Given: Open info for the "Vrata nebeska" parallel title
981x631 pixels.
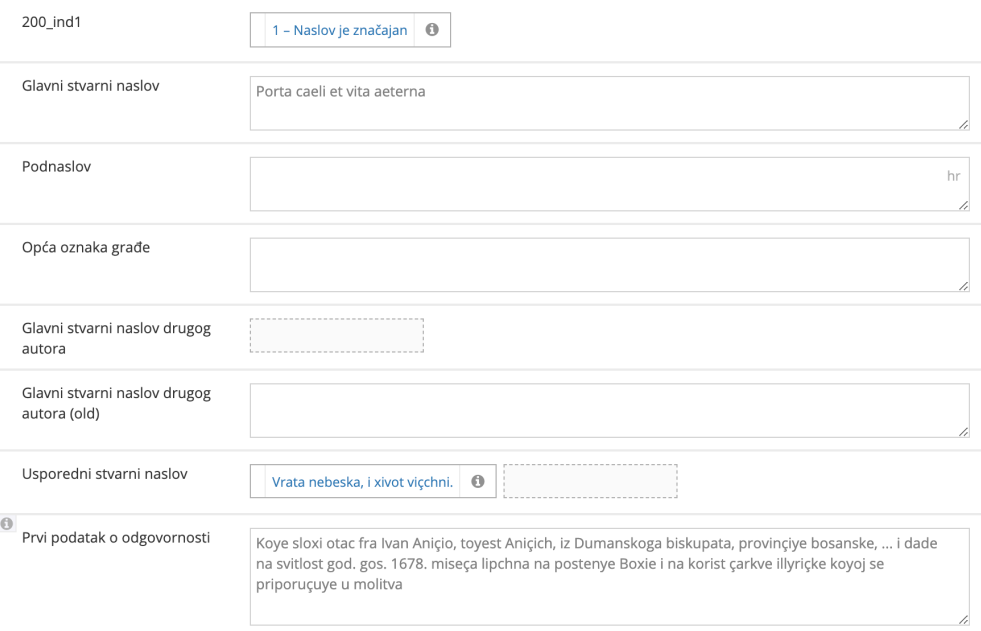Looking at the screenshot, I should [477, 481].
